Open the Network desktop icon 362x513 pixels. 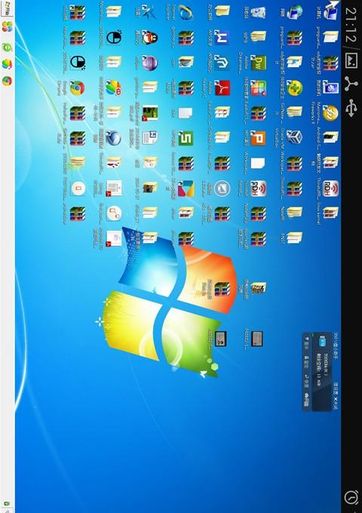tap(294, 12)
